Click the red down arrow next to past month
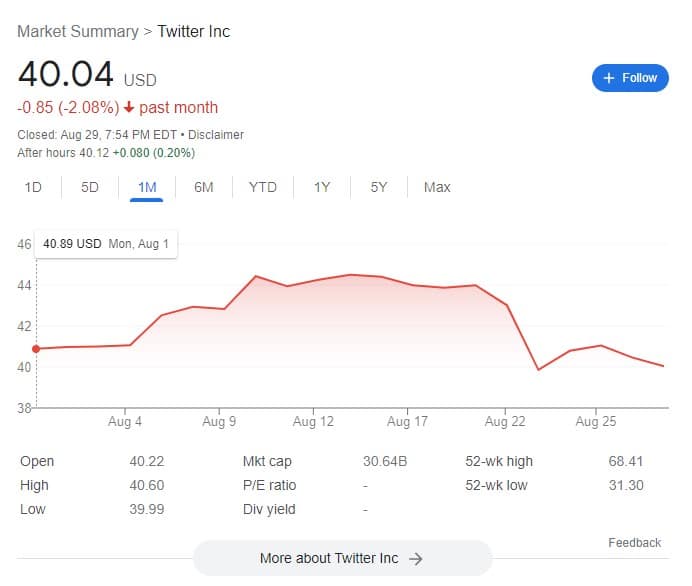692x586 pixels. coord(129,107)
